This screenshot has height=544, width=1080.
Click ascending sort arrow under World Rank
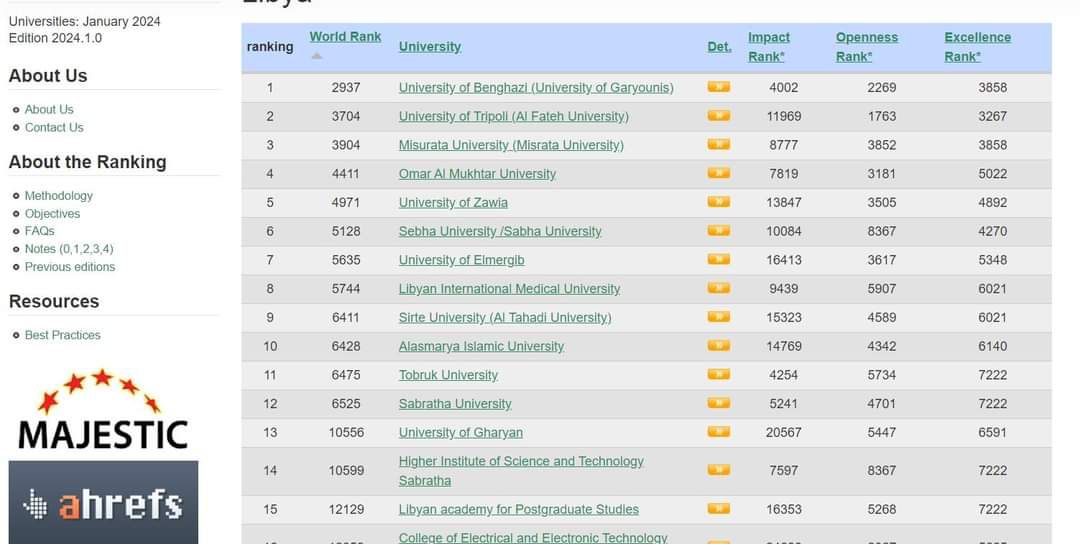tap(317, 56)
